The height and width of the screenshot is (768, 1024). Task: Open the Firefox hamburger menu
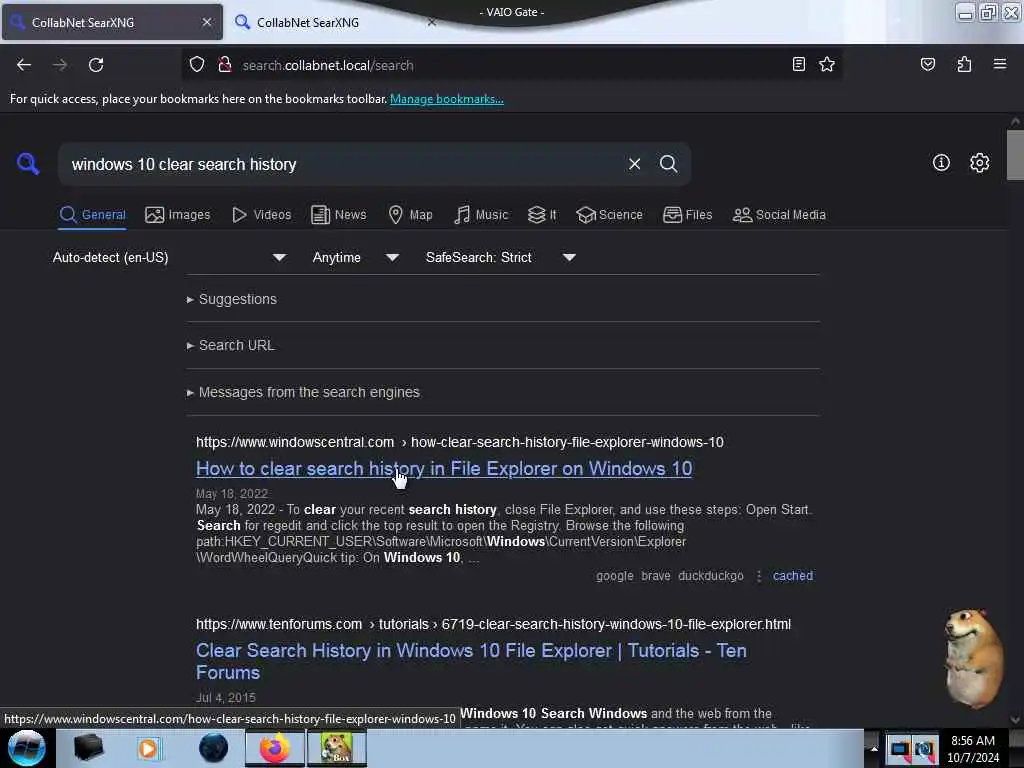(1000, 64)
